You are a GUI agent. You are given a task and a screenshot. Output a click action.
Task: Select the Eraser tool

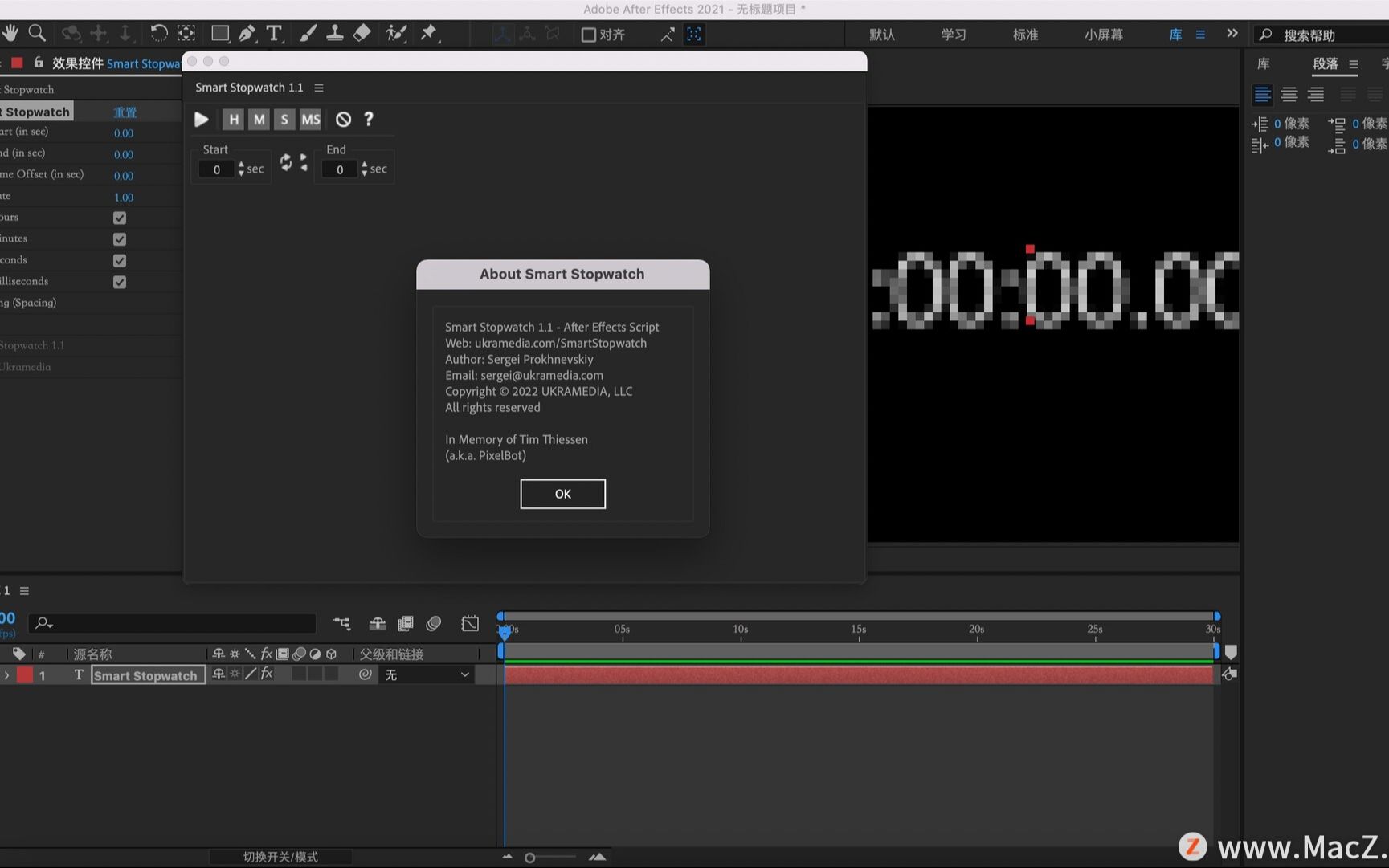click(x=362, y=33)
